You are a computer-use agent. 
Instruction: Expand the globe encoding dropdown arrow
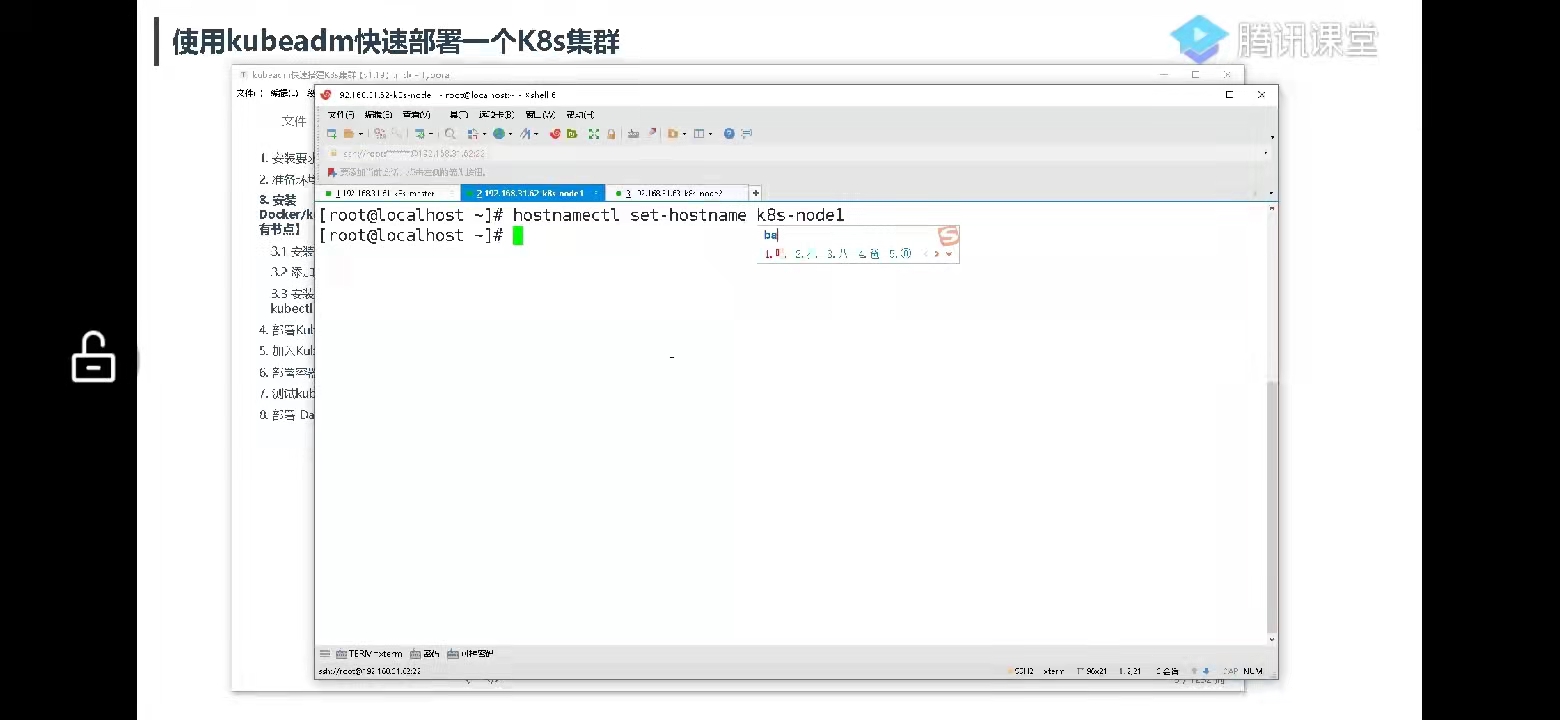point(510,134)
